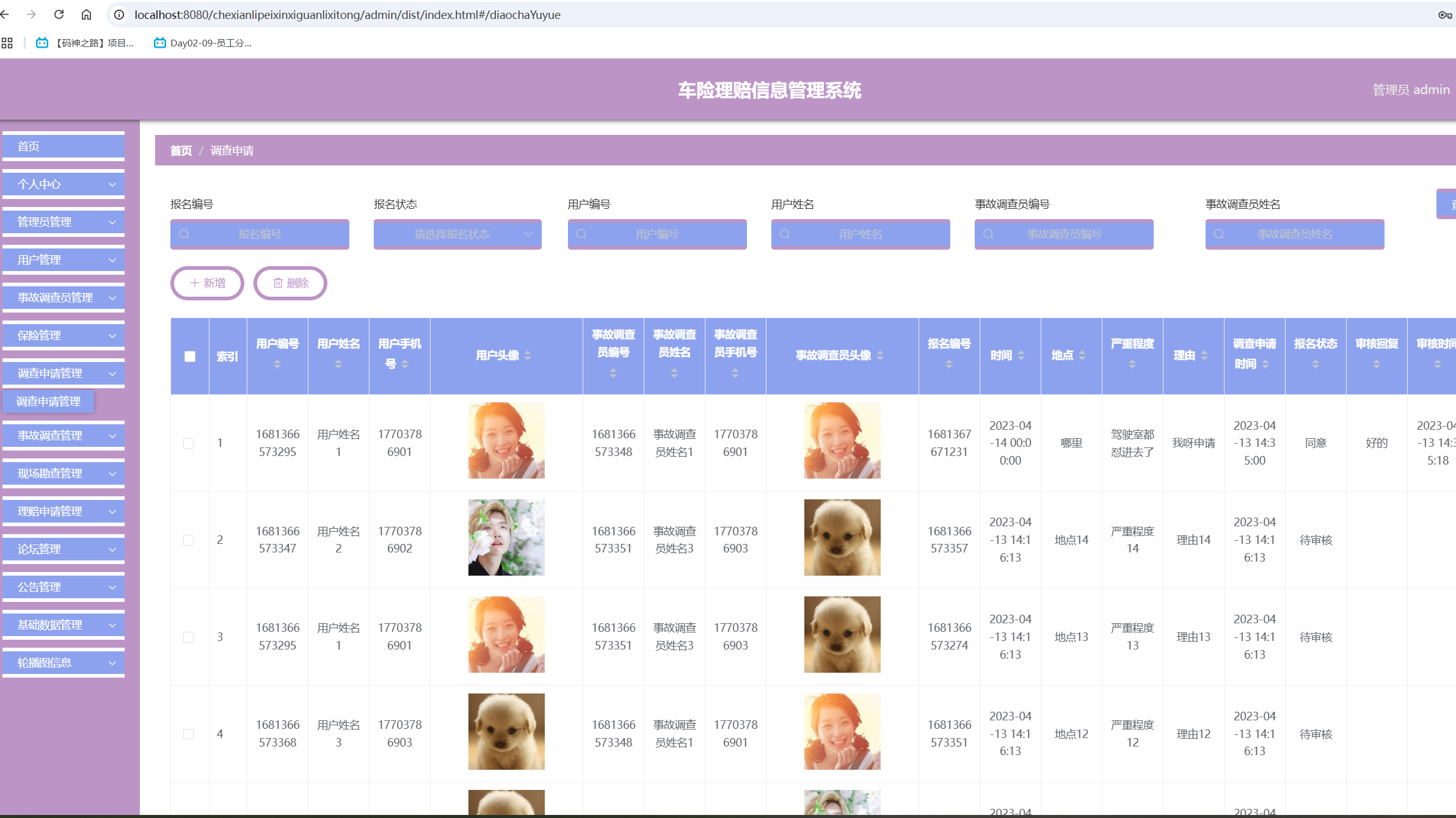The width and height of the screenshot is (1456, 818).
Task: Check the checkbox for row 4
Action: [x=189, y=734]
